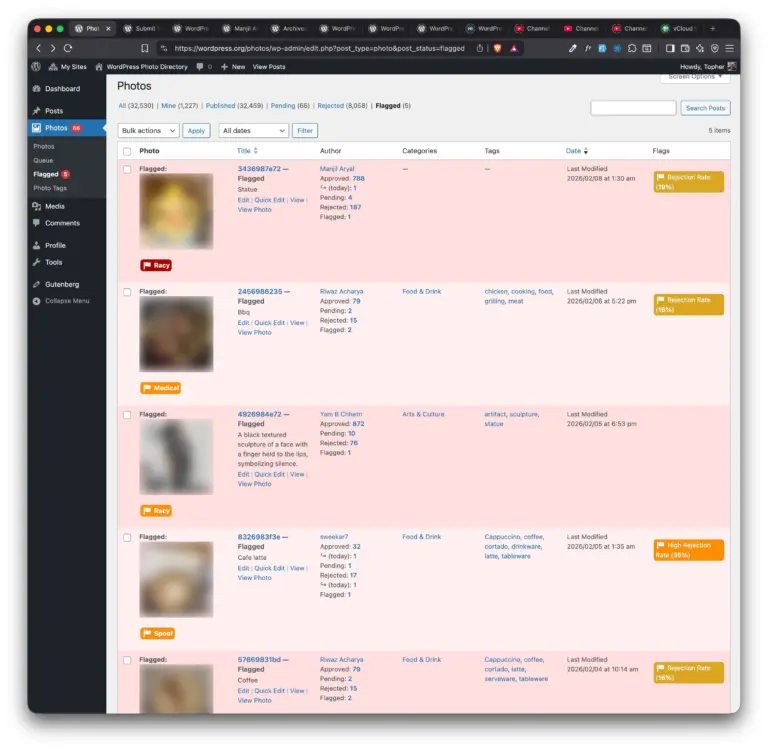Check the box for photo 8326983f3e
The width and height of the screenshot is (768, 750).
(x=127, y=537)
